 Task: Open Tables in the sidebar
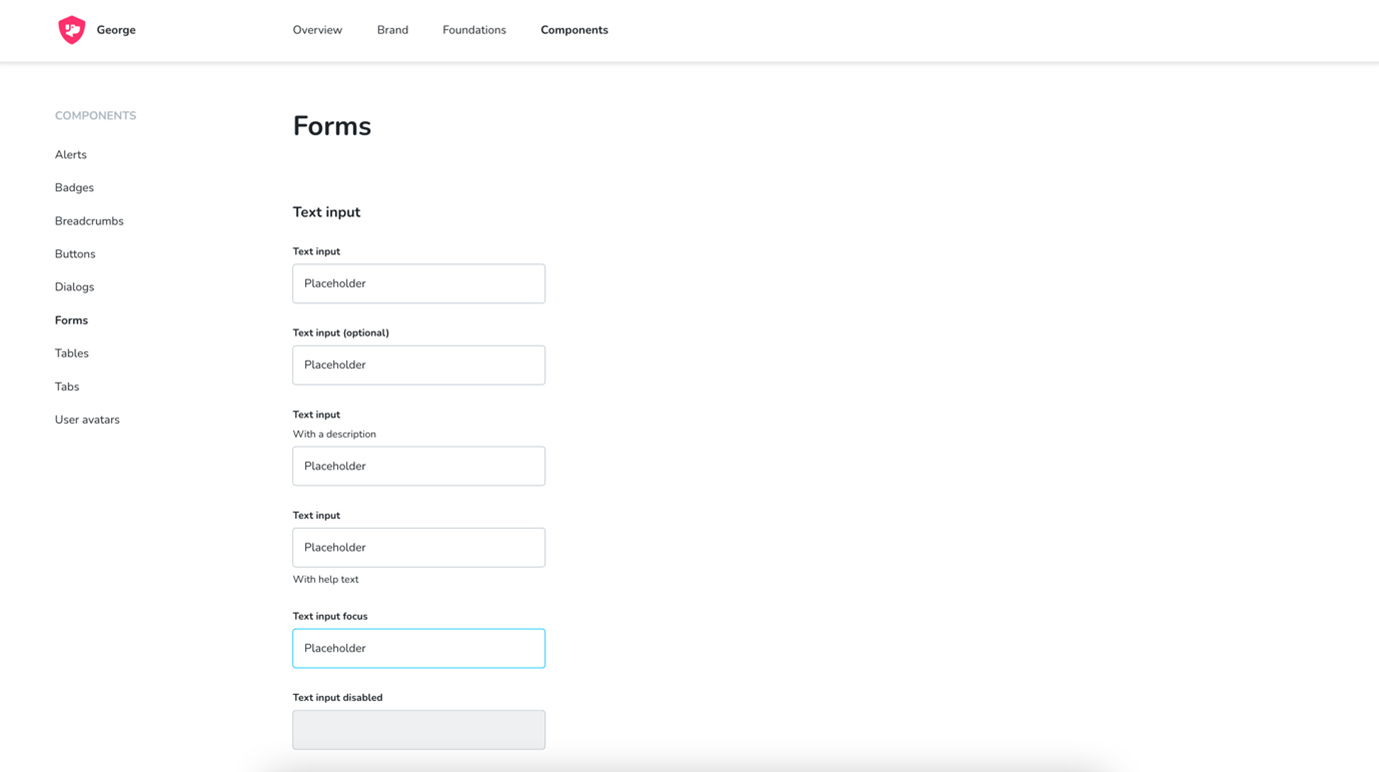pyautogui.click(x=72, y=353)
